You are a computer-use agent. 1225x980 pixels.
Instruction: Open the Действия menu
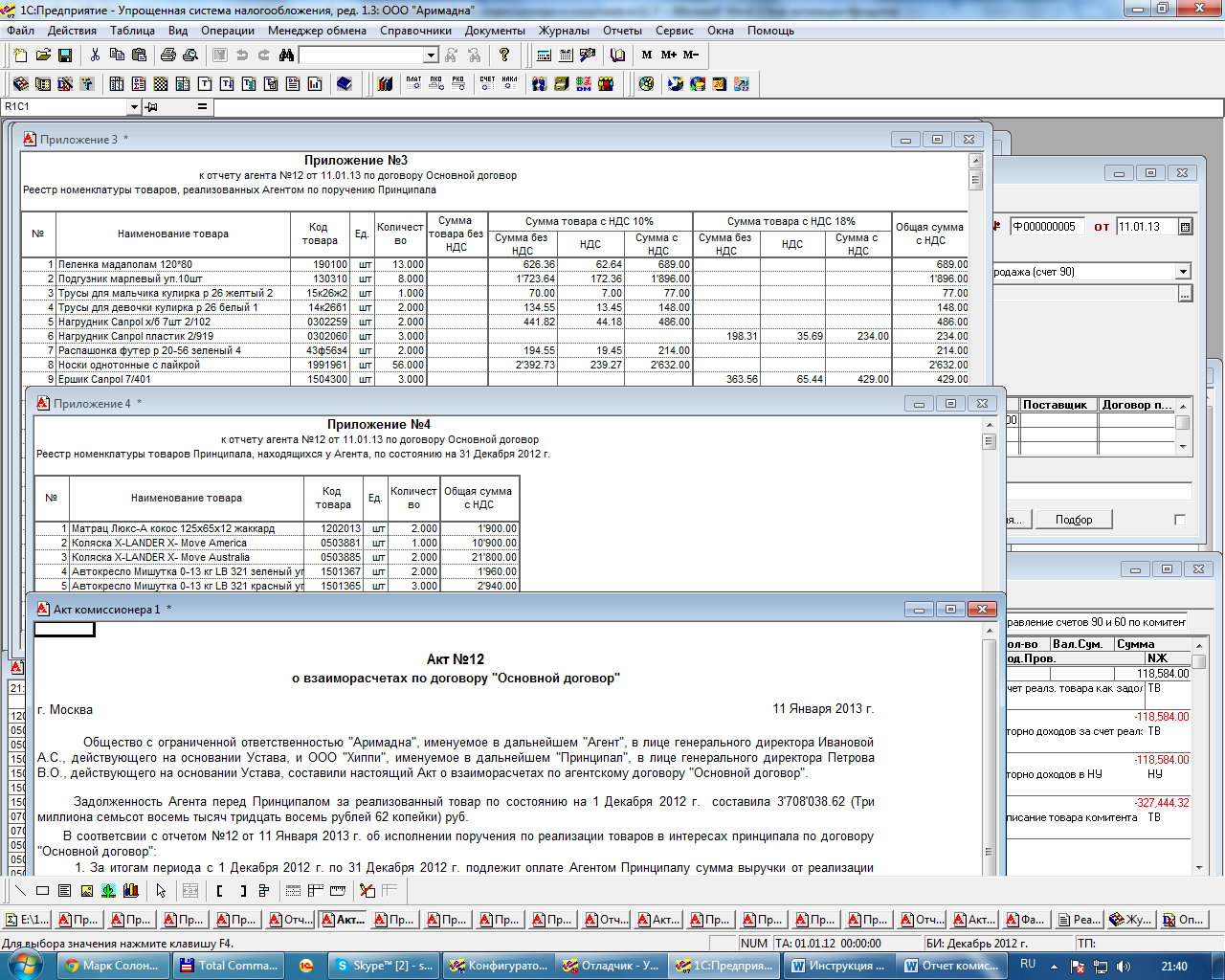(72, 31)
